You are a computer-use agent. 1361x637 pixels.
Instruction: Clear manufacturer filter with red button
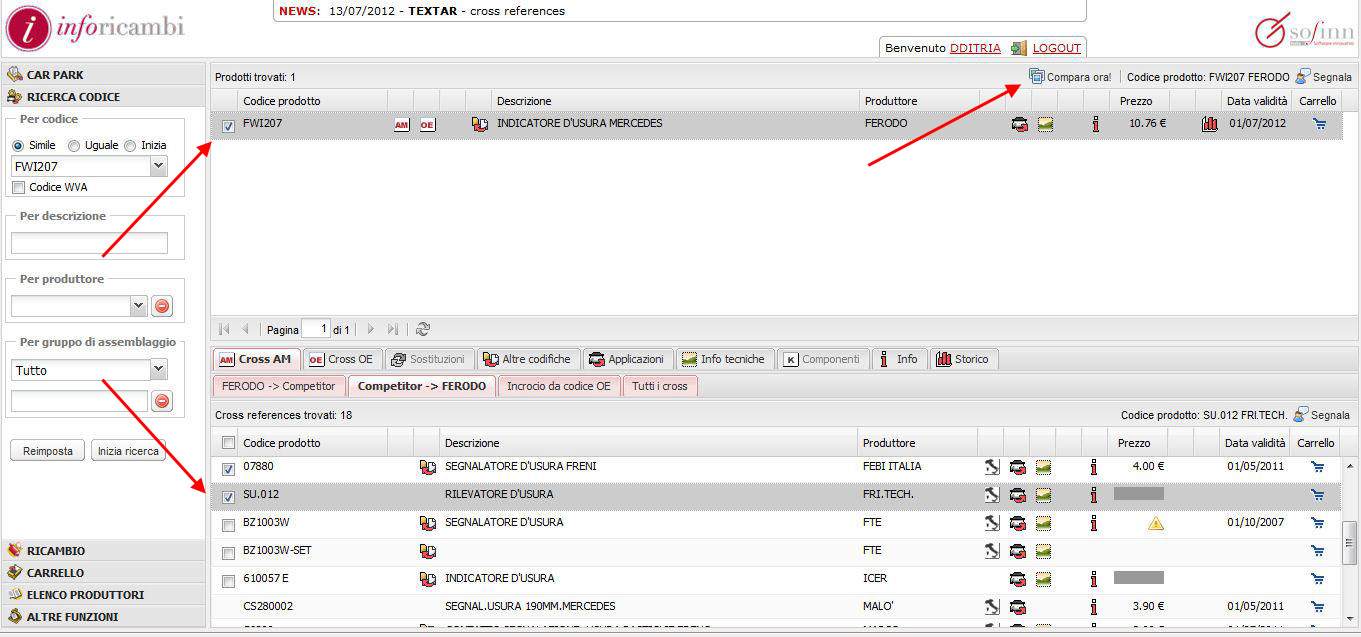[x=162, y=306]
